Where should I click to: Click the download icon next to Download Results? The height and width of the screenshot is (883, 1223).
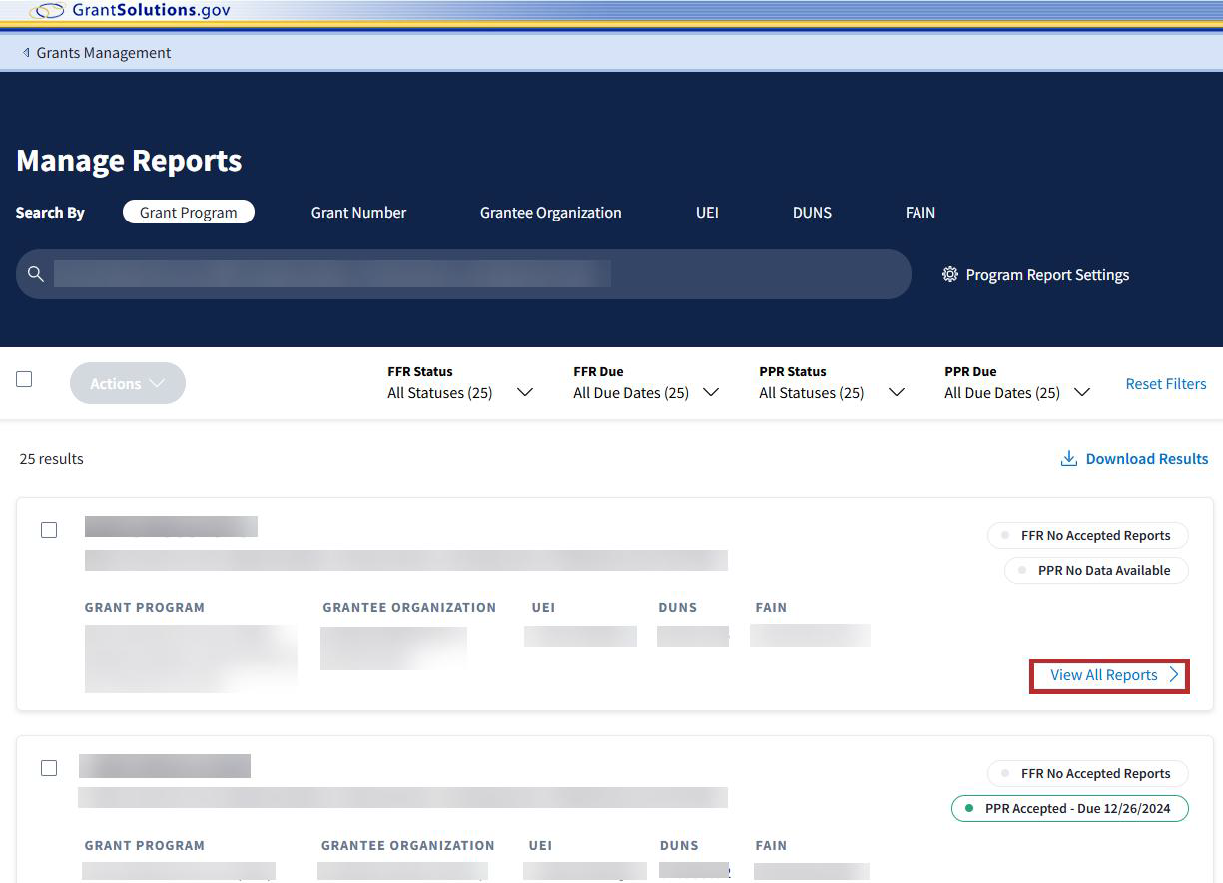pyautogui.click(x=1068, y=459)
